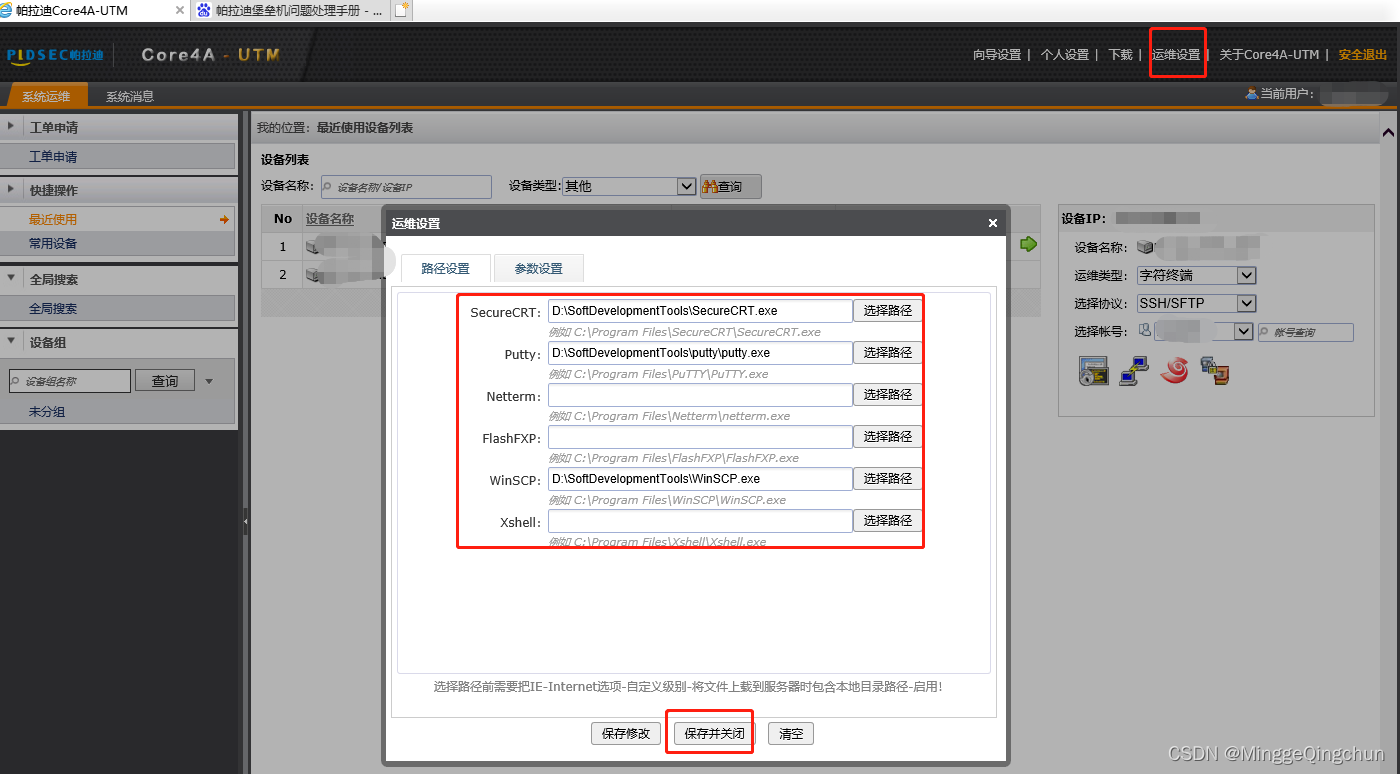Open 下载 in the top menu
The image size is (1400, 774).
pos(1120,55)
